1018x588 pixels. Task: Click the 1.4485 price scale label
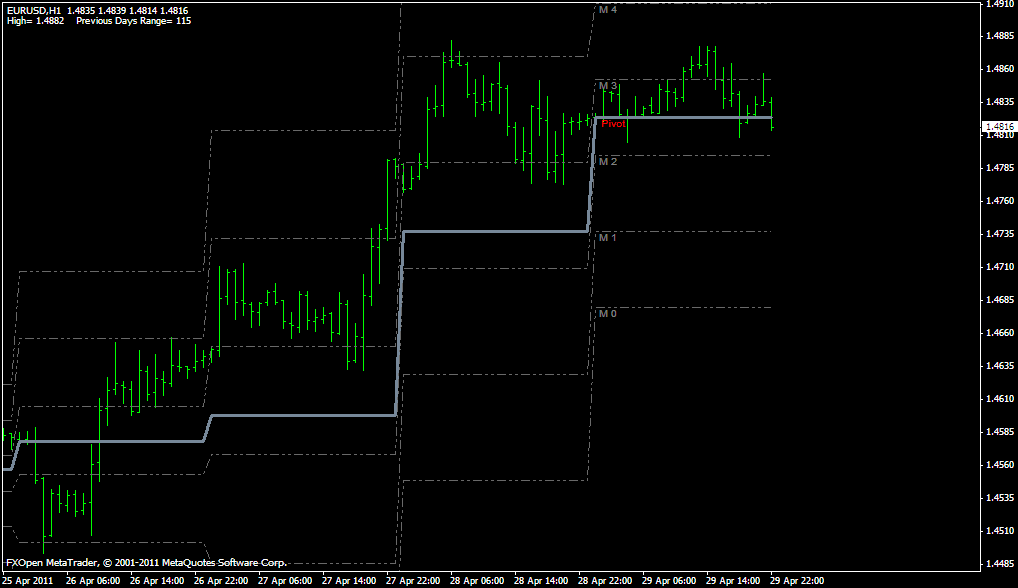coord(1000,564)
